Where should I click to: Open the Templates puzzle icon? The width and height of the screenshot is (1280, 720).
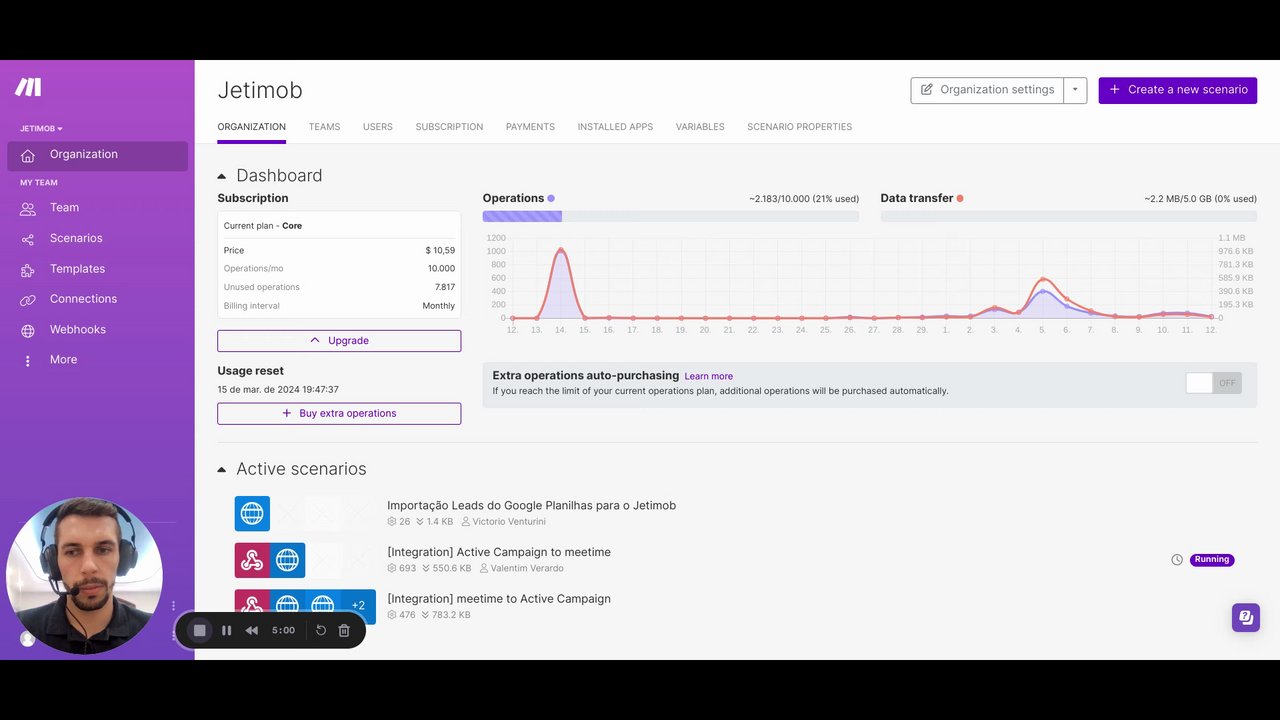pos(28,269)
